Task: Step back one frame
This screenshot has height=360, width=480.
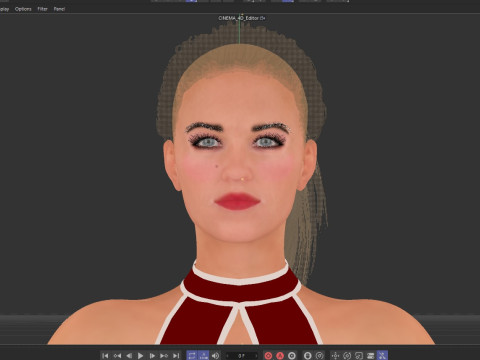Action: 129,356
